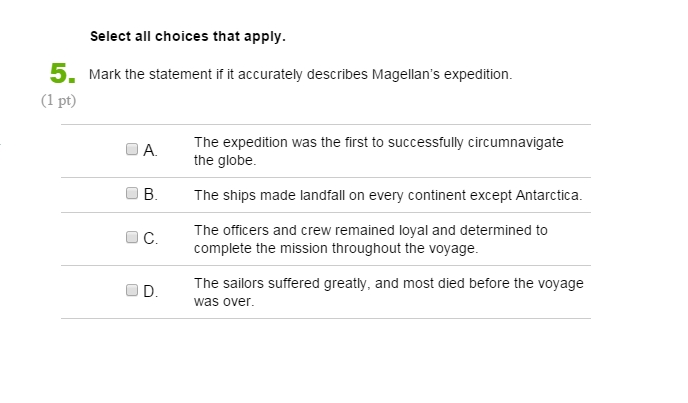Mark the checkbox for choice D

[x=132, y=290]
